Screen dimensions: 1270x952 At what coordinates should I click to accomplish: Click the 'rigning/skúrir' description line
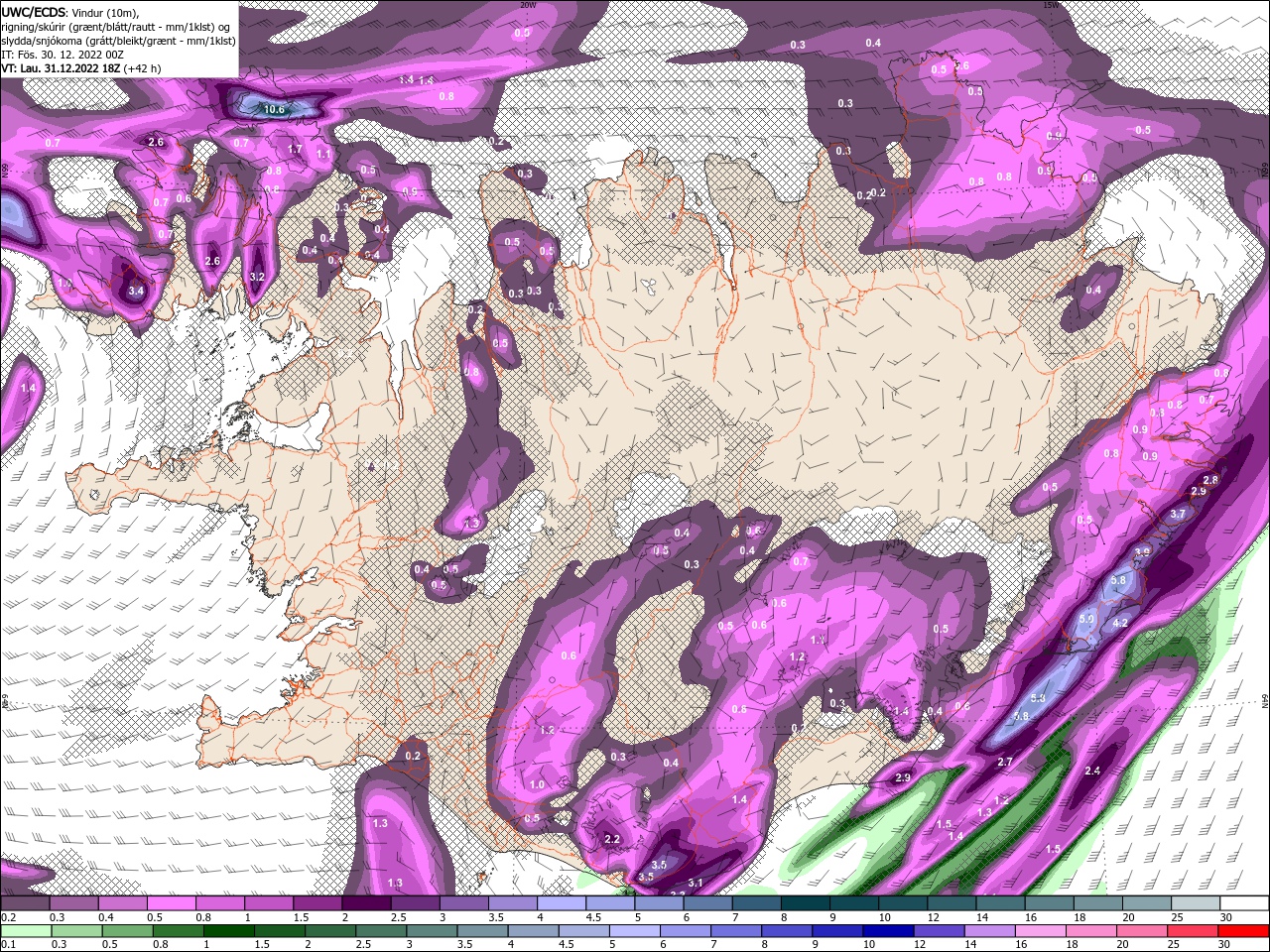[117, 26]
